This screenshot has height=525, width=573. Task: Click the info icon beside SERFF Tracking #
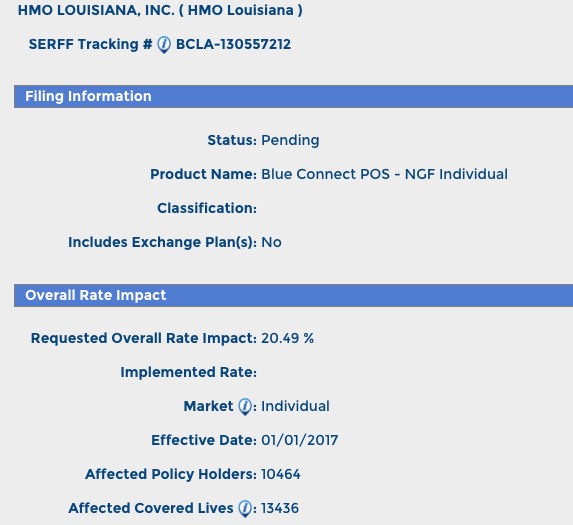click(164, 45)
